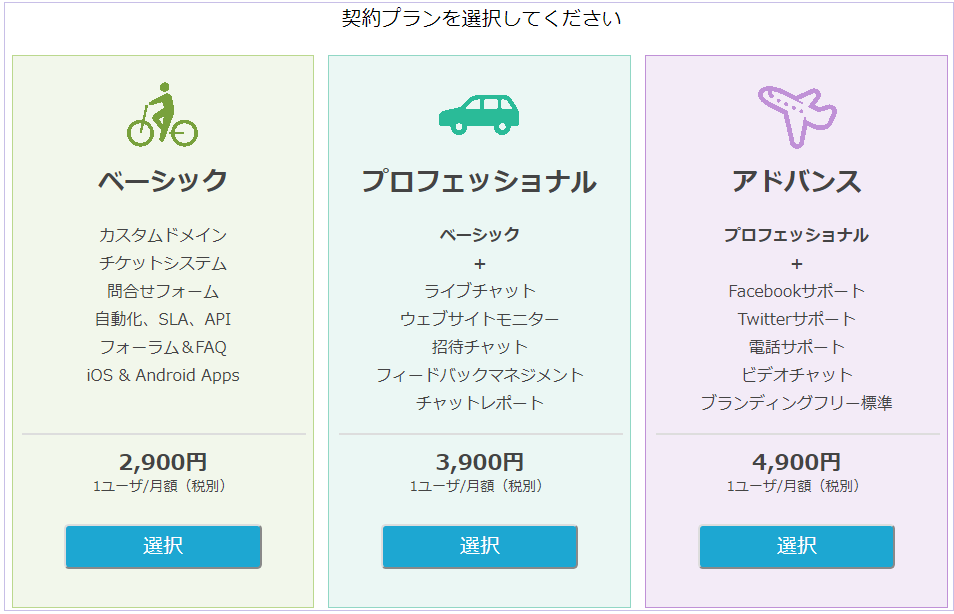Screen dimensions: 954x614
Task: Click the Facebookサポート feature text
Action: [797, 291]
